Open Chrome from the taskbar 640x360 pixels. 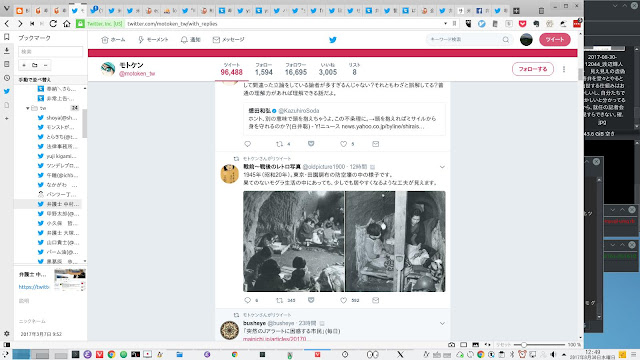coord(111,354)
